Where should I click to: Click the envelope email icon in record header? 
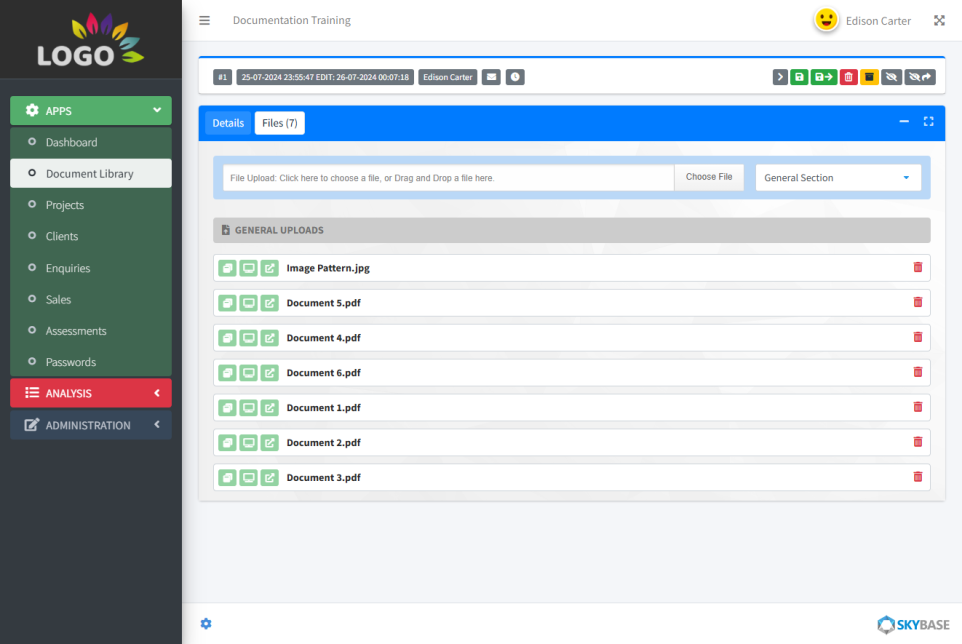491,77
